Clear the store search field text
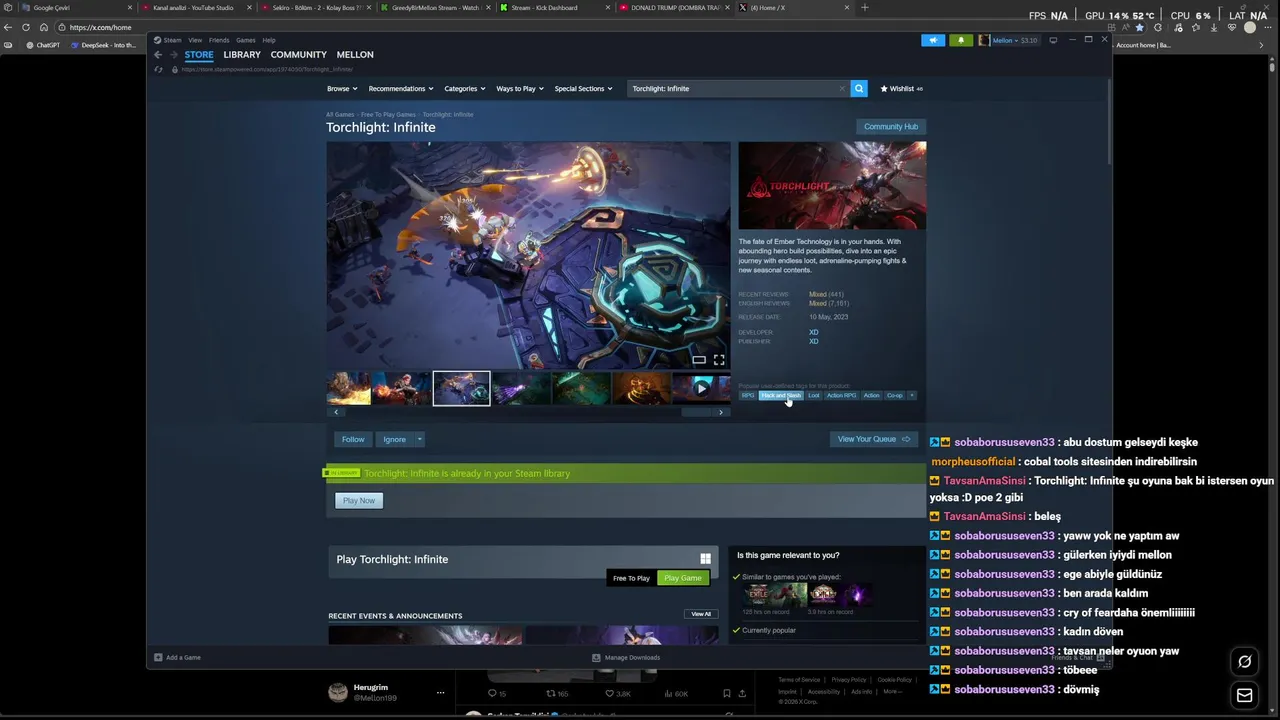 click(842, 88)
